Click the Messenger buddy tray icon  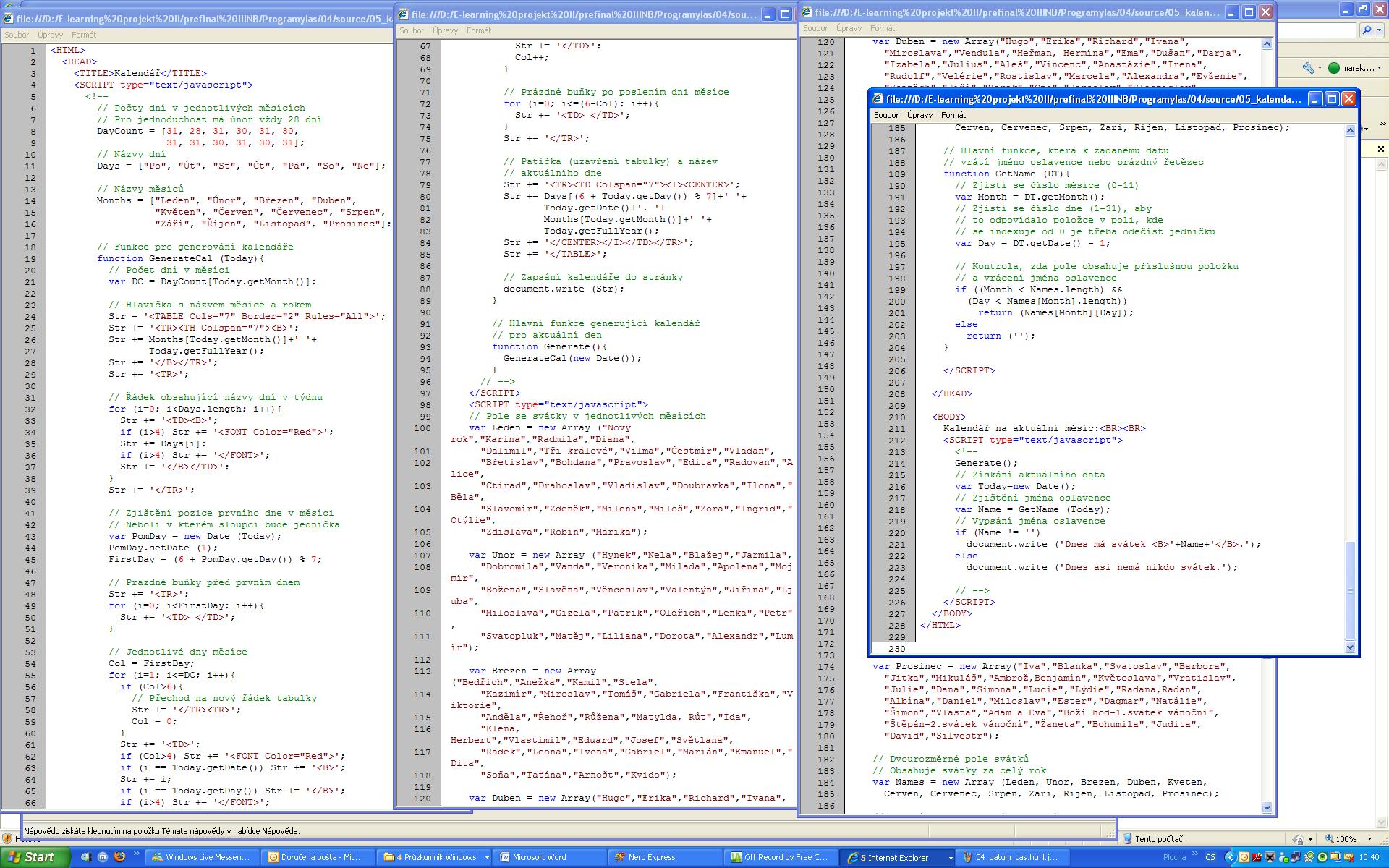(1284, 857)
